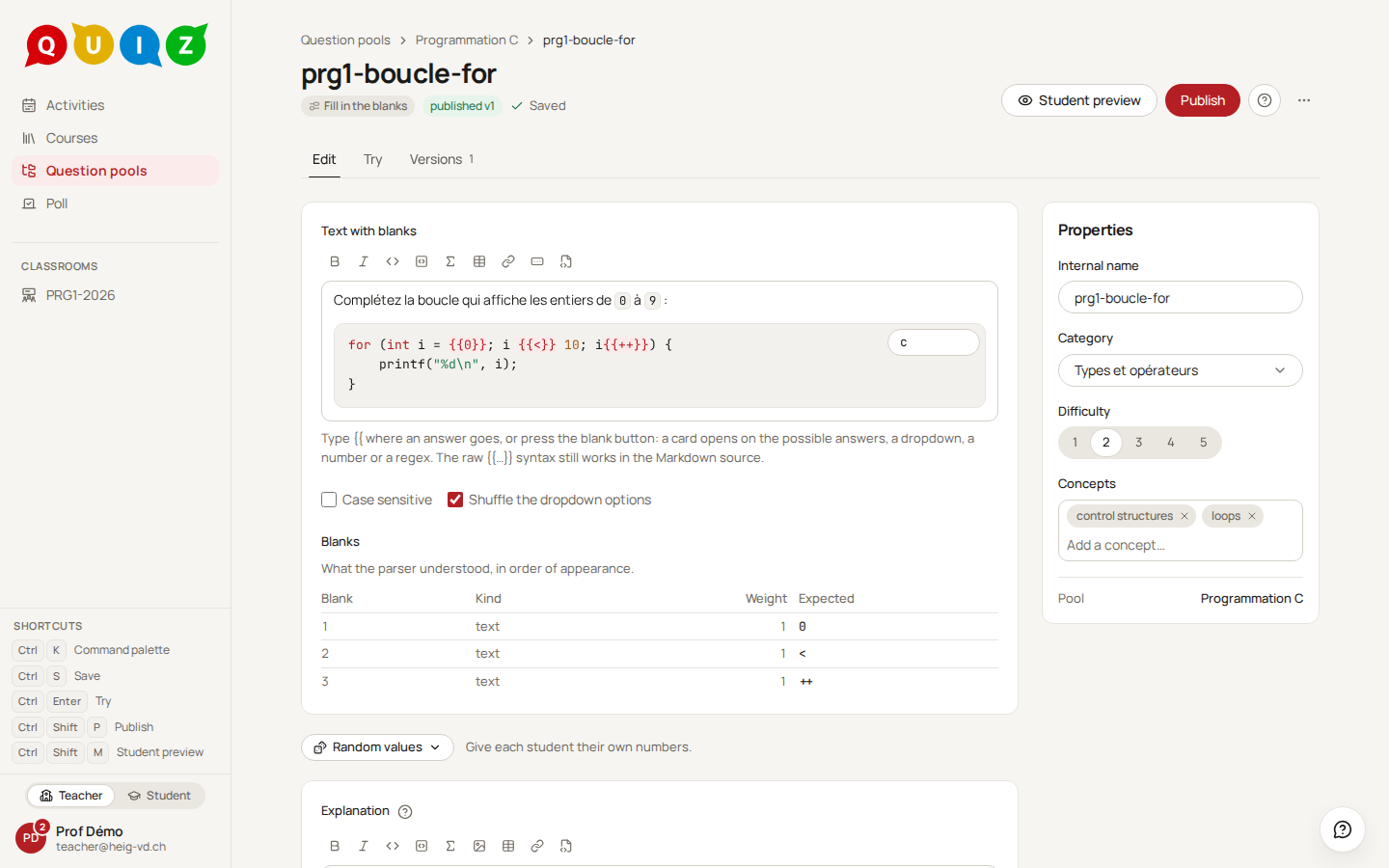Insert link in Text with blanks toolbar

pyautogui.click(x=508, y=261)
